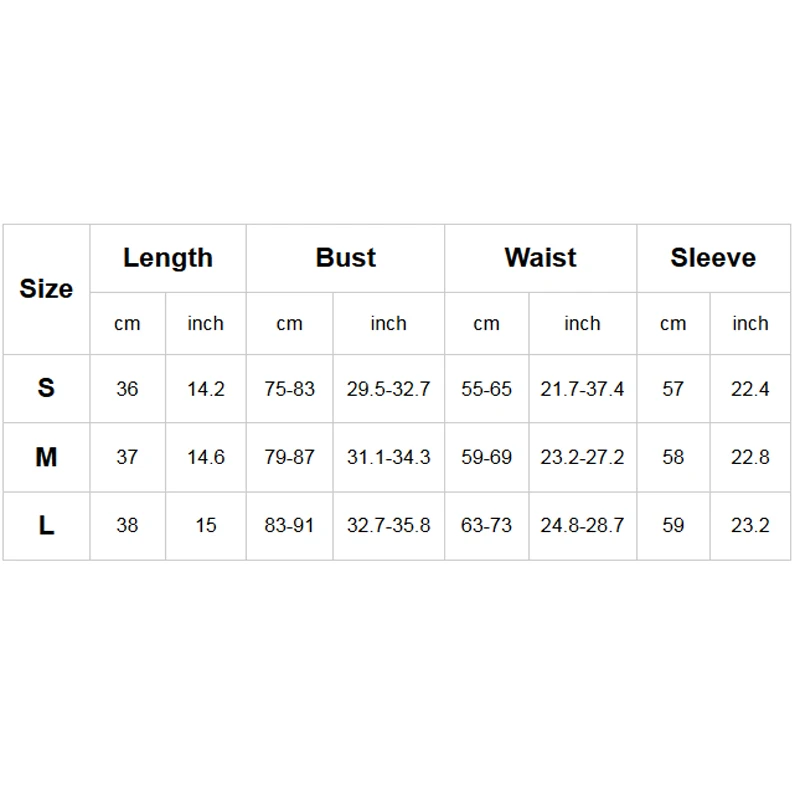Select the 21.7-37.4 waist inch cell
Screen dimensions: 800x800
(x=582, y=389)
